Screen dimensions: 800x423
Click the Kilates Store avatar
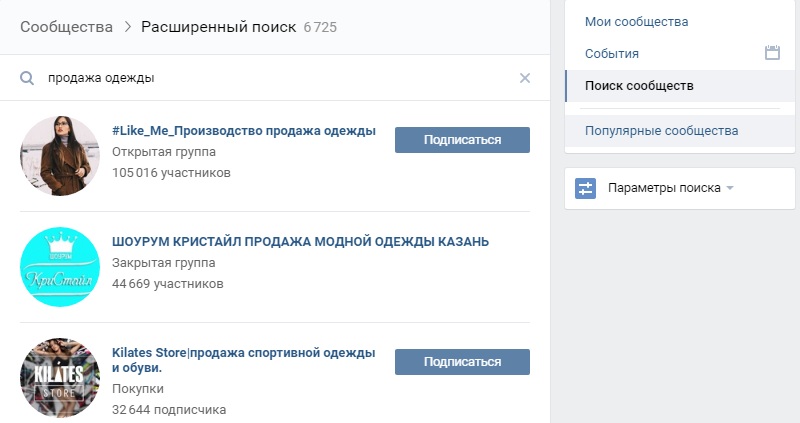[60, 378]
